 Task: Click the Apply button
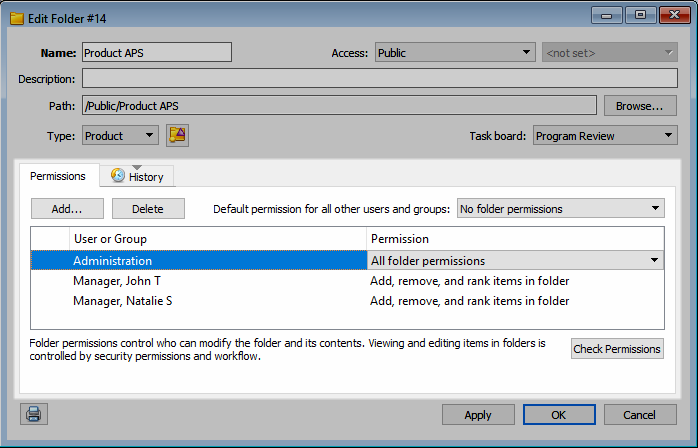[x=478, y=415]
